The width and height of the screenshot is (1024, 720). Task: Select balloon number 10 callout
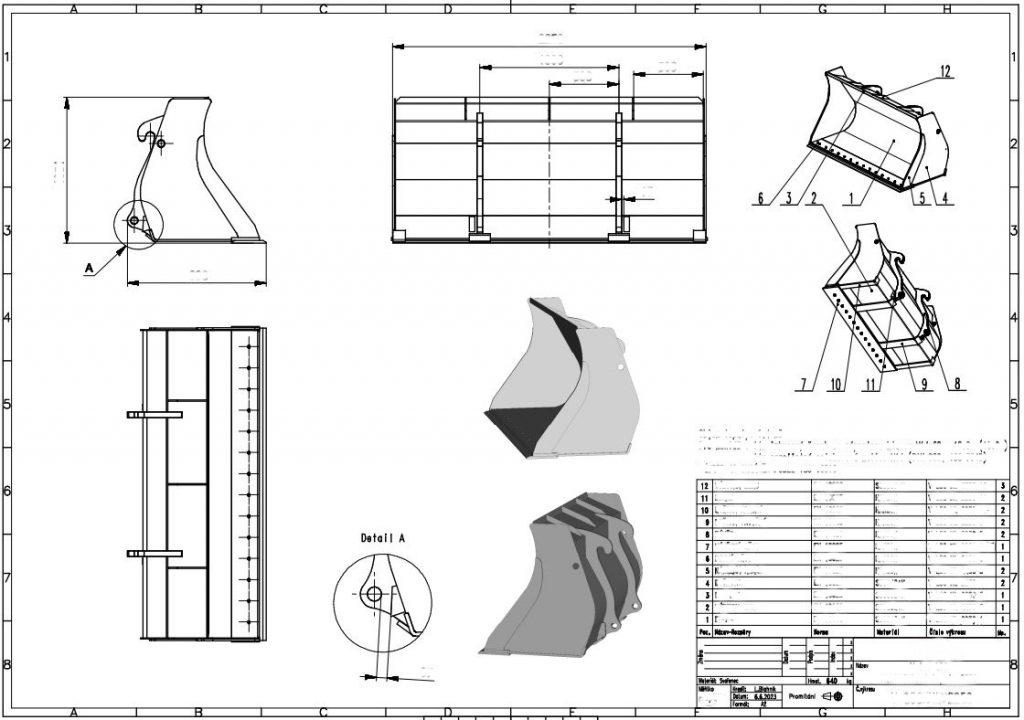click(835, 384)
